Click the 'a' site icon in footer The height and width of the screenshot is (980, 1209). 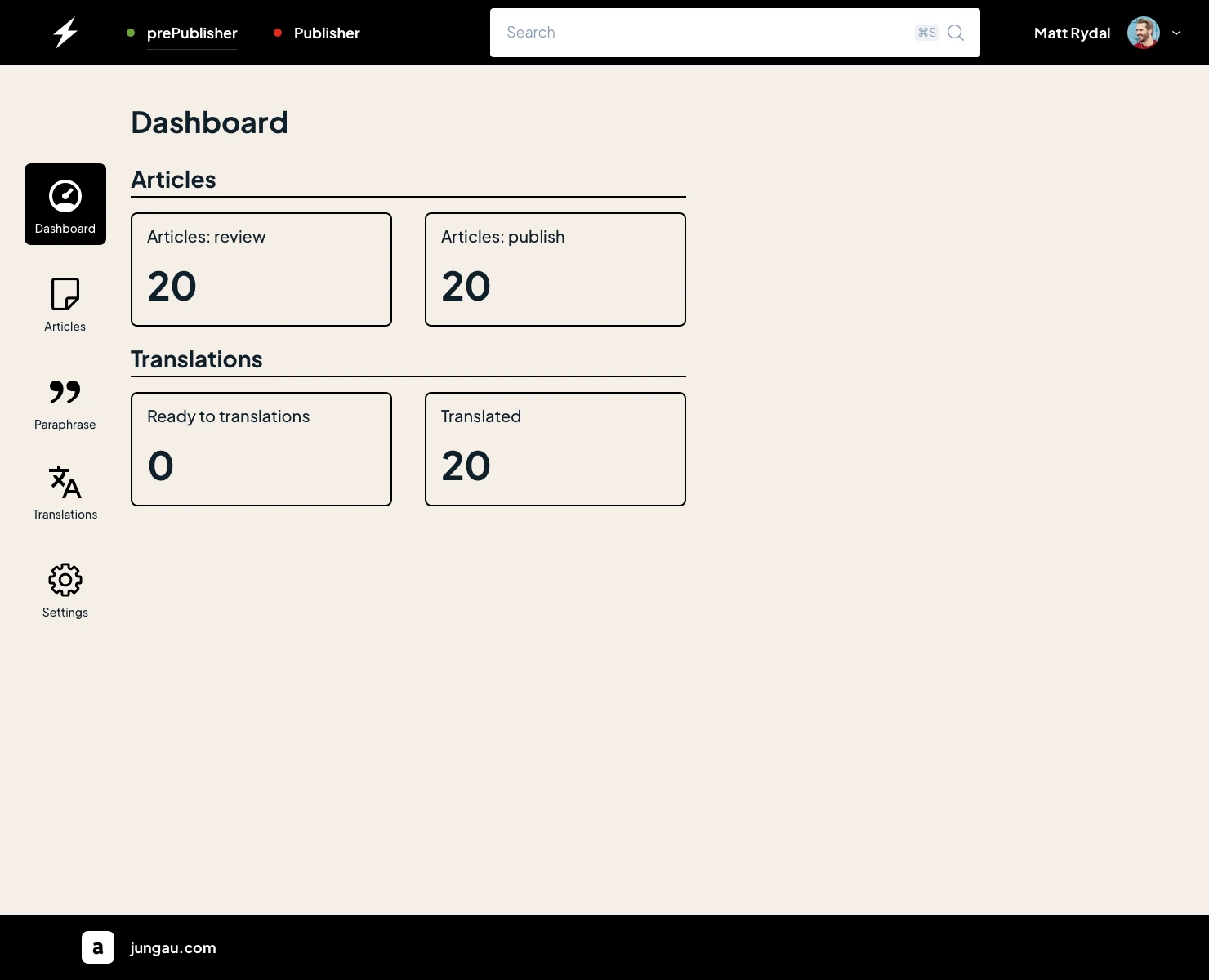click(98, 947)
